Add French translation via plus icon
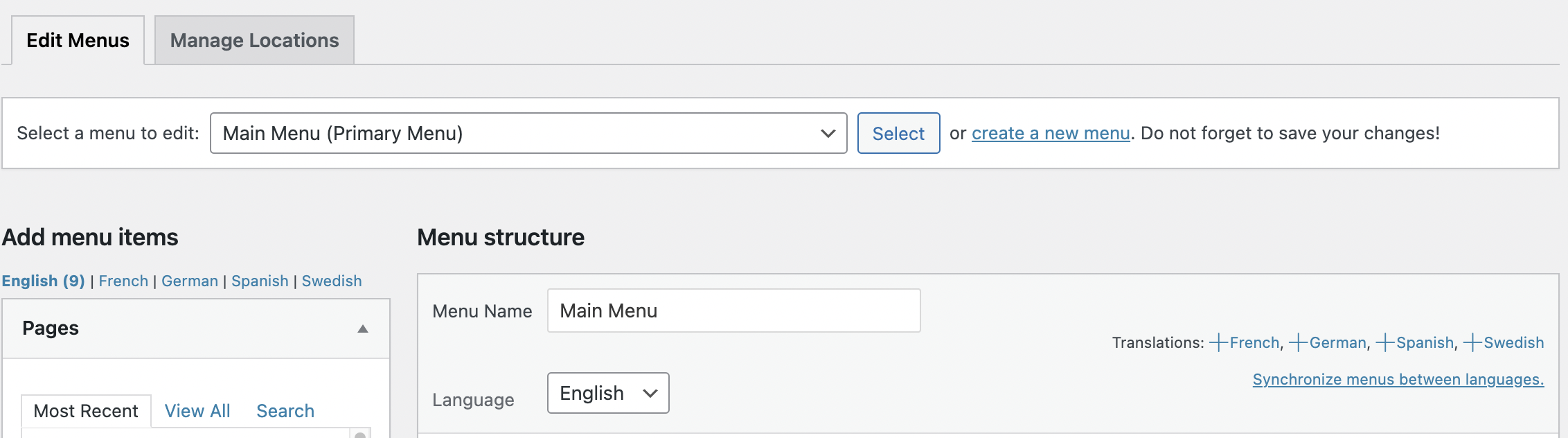The width and height of the screenshot is (1568, 438). [x=1218, y=342]
